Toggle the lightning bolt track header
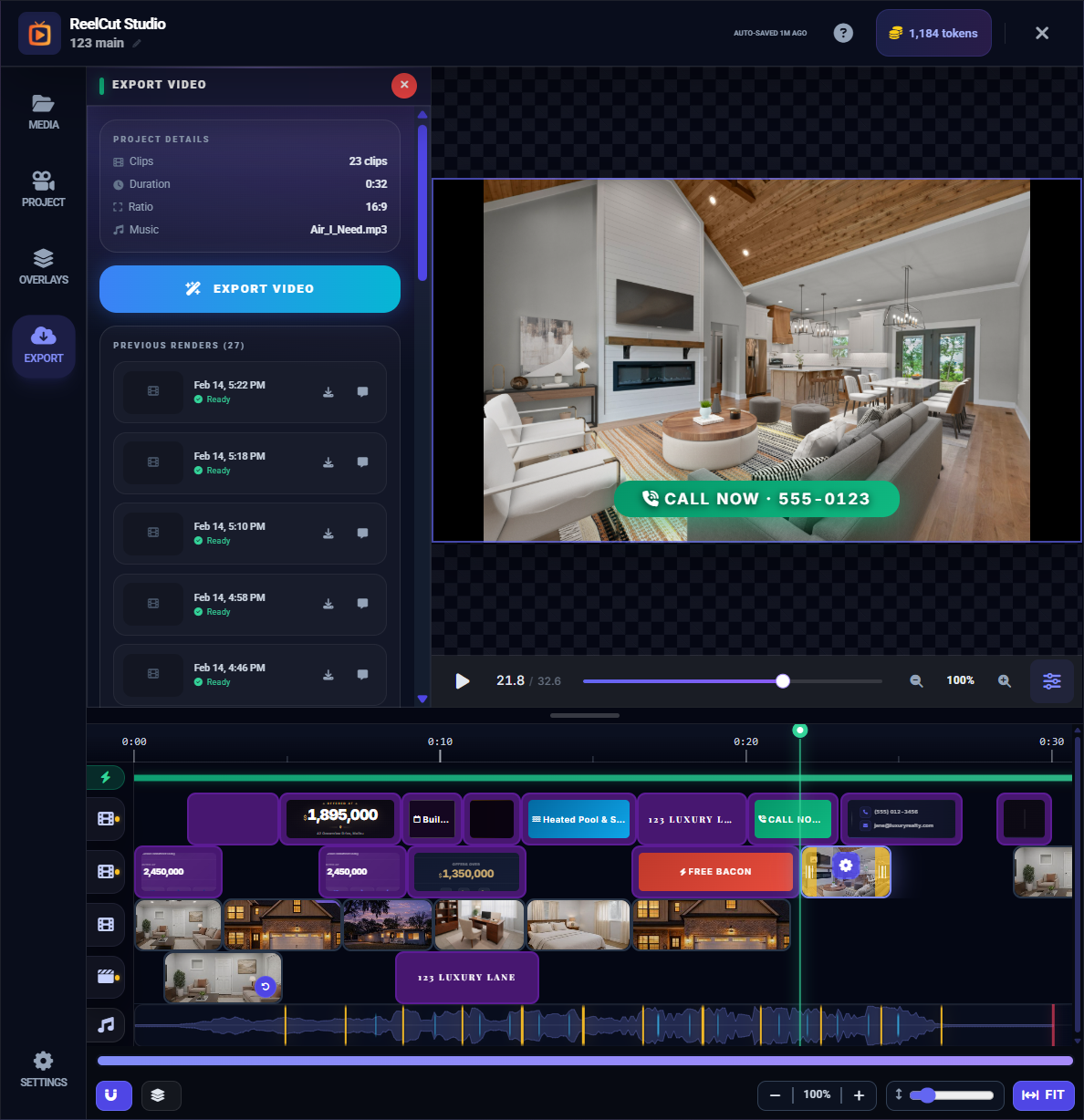1084x1120 pixels. click(x=106, y=777)
